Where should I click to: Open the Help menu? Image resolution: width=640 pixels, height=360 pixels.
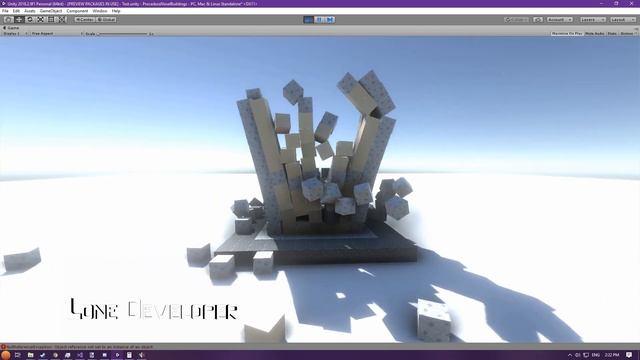pos(116,11)
